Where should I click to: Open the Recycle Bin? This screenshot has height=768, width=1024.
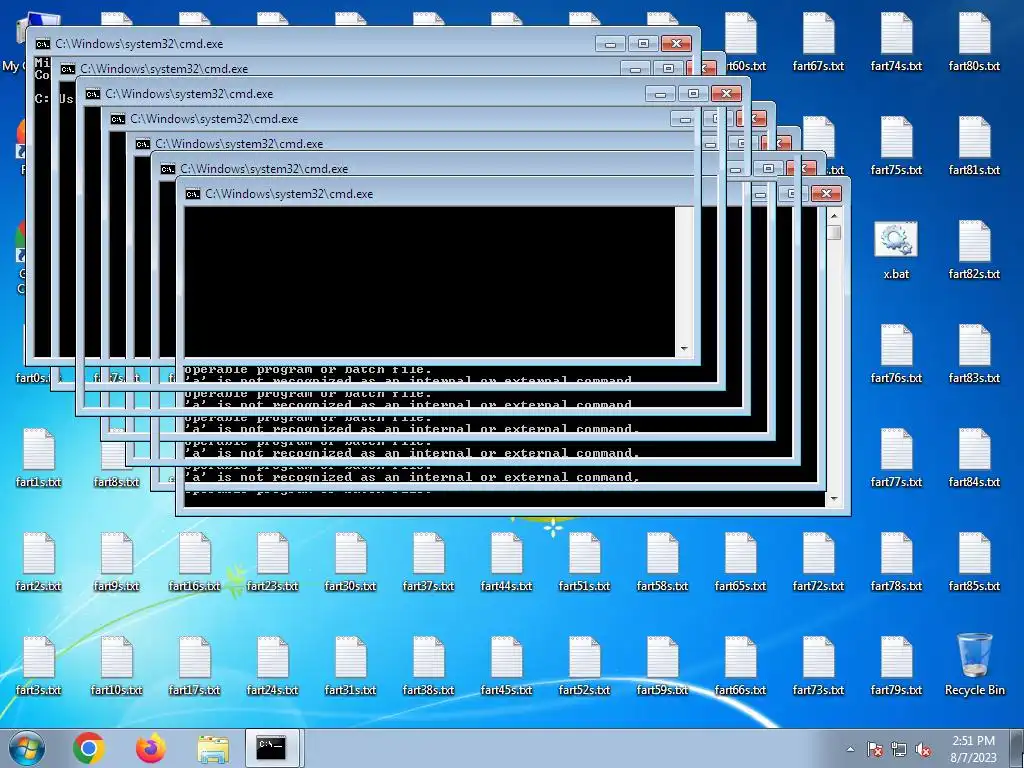974,665
